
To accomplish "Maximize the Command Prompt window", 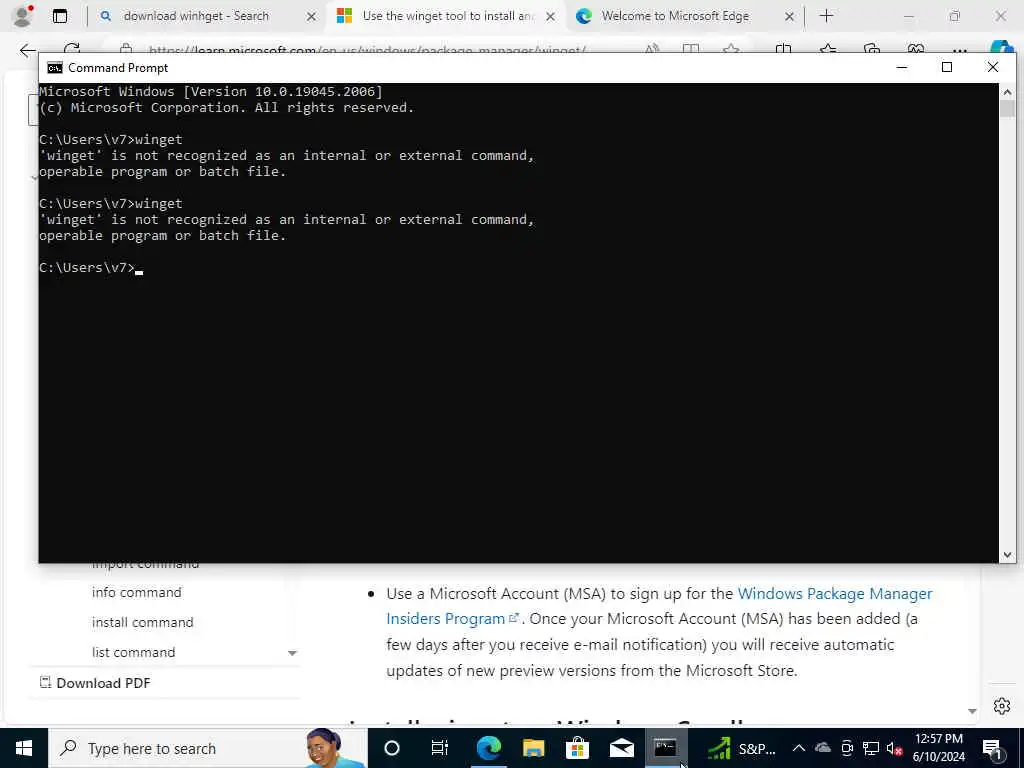I will click(x=947, y=67).
